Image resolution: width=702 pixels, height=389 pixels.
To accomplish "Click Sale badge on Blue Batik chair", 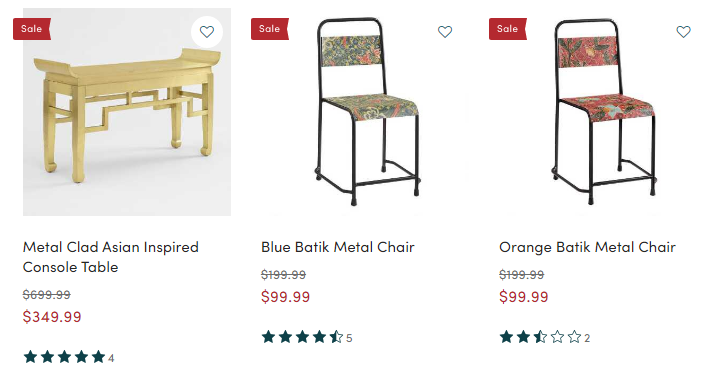I will tap(270, 29).
